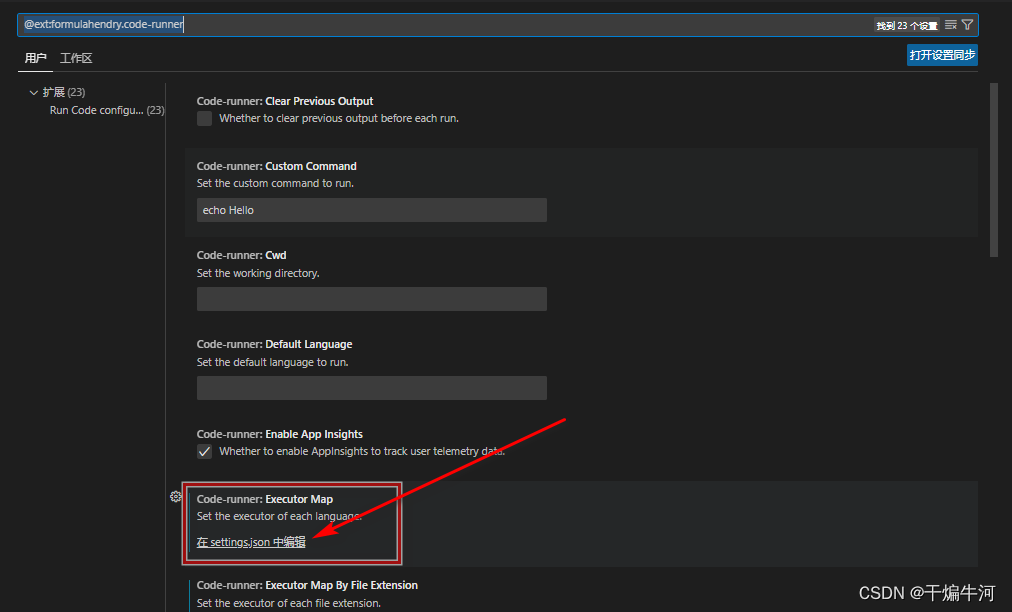Click the Code-runner: Clear Previous Output title

285,101
